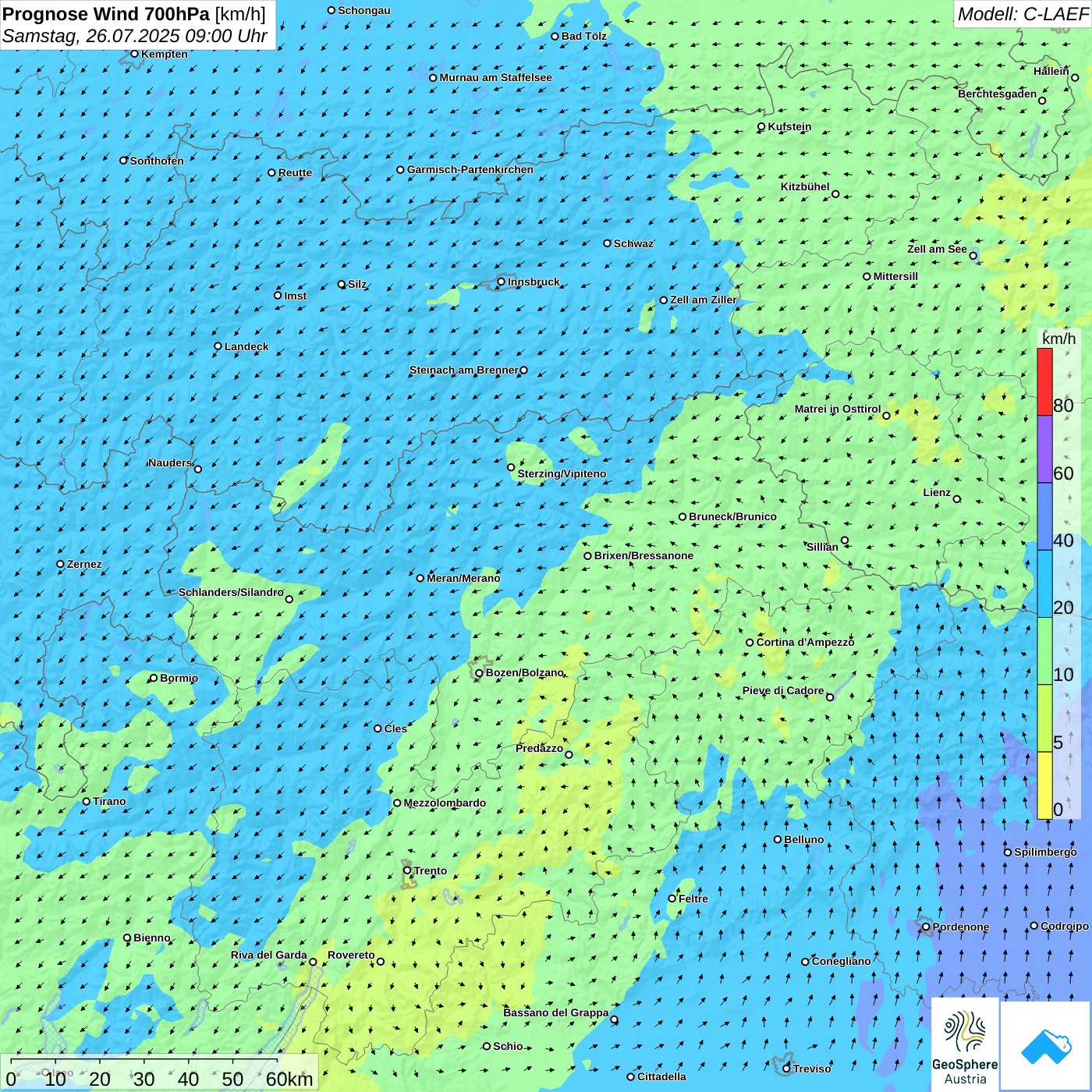Click the '60km' scale bar label

289,1079
